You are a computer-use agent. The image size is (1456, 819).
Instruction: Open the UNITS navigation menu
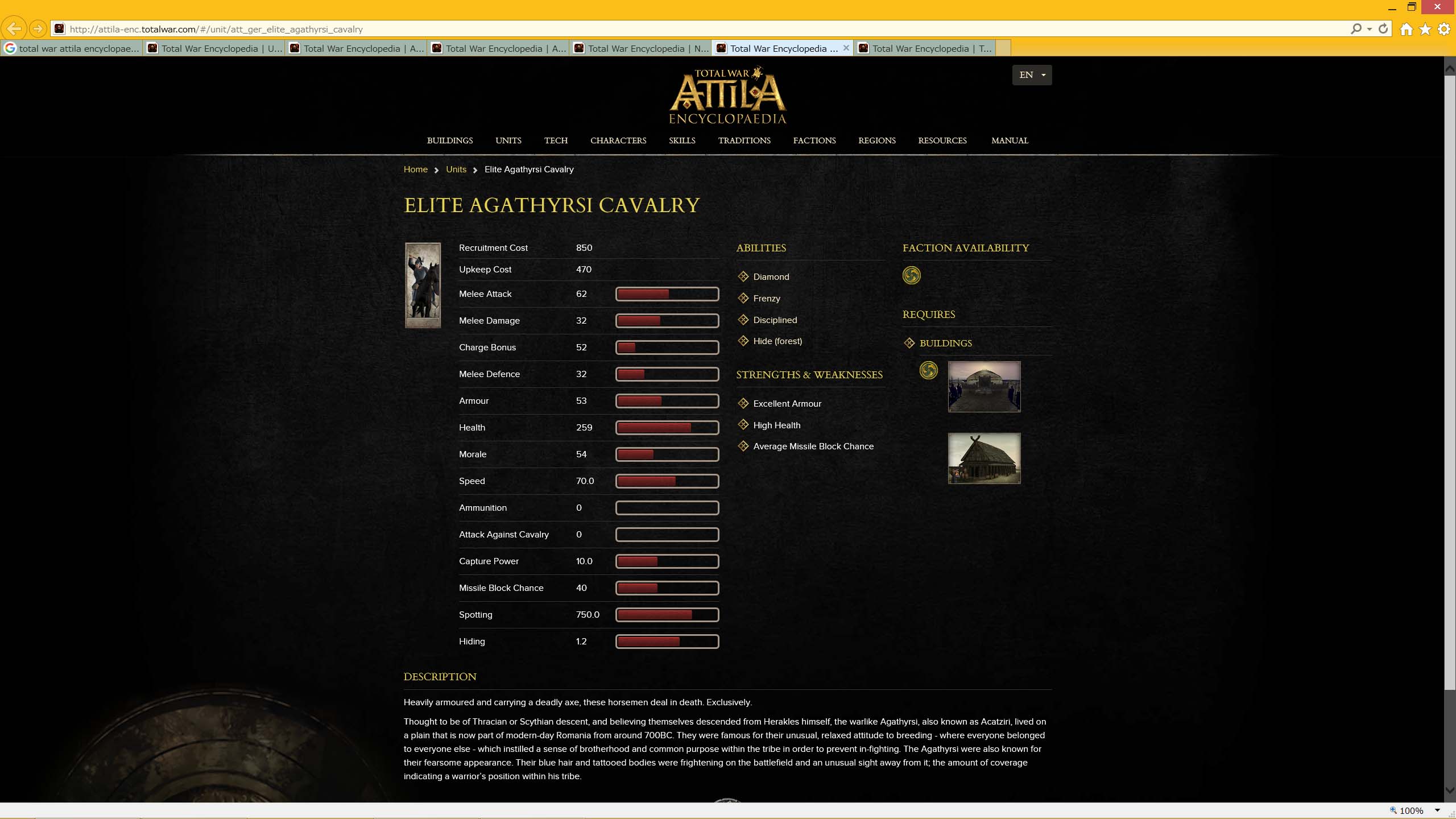[508, 140]
